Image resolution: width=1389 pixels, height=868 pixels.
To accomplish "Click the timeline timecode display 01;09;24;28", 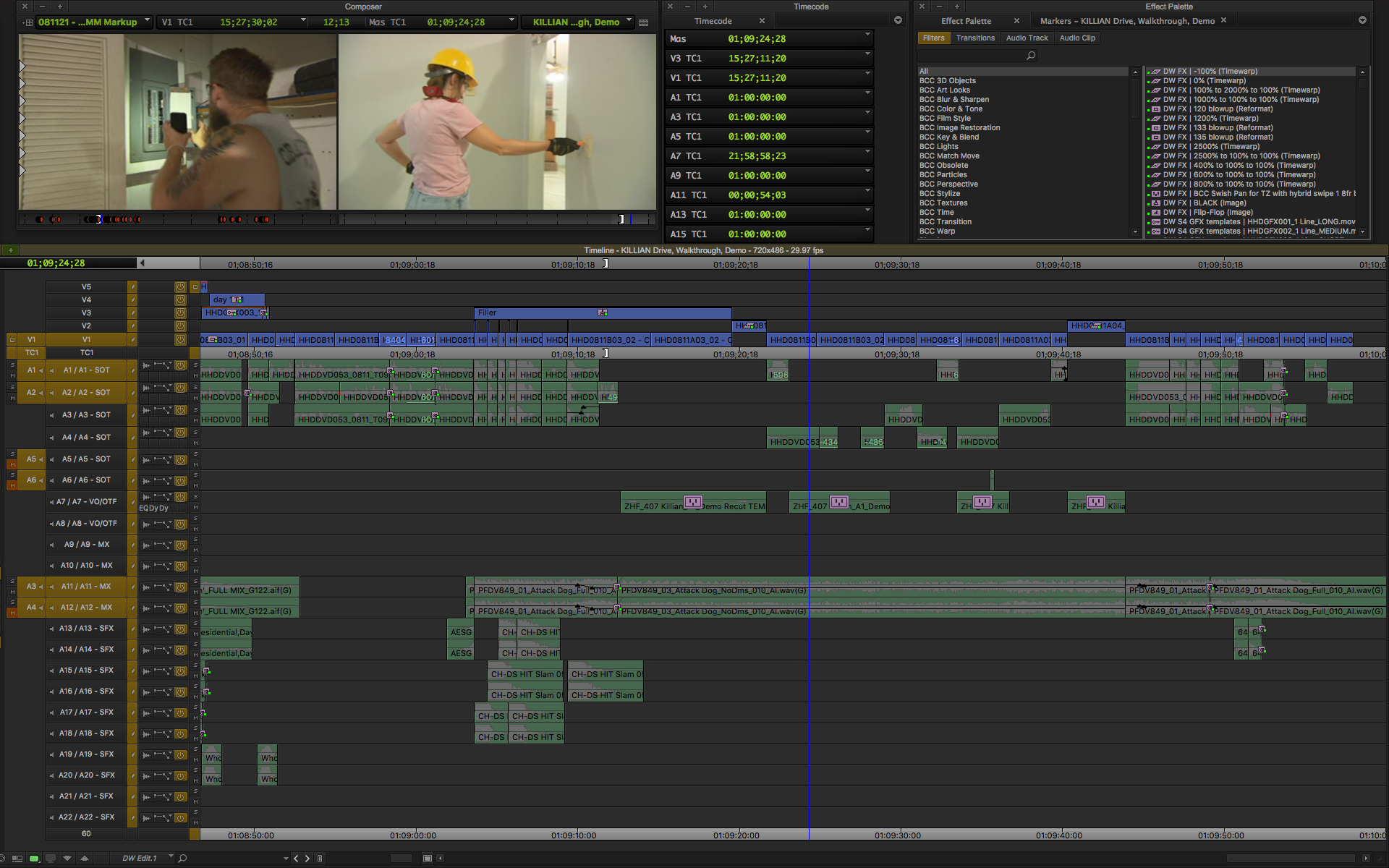I will 56,263.
